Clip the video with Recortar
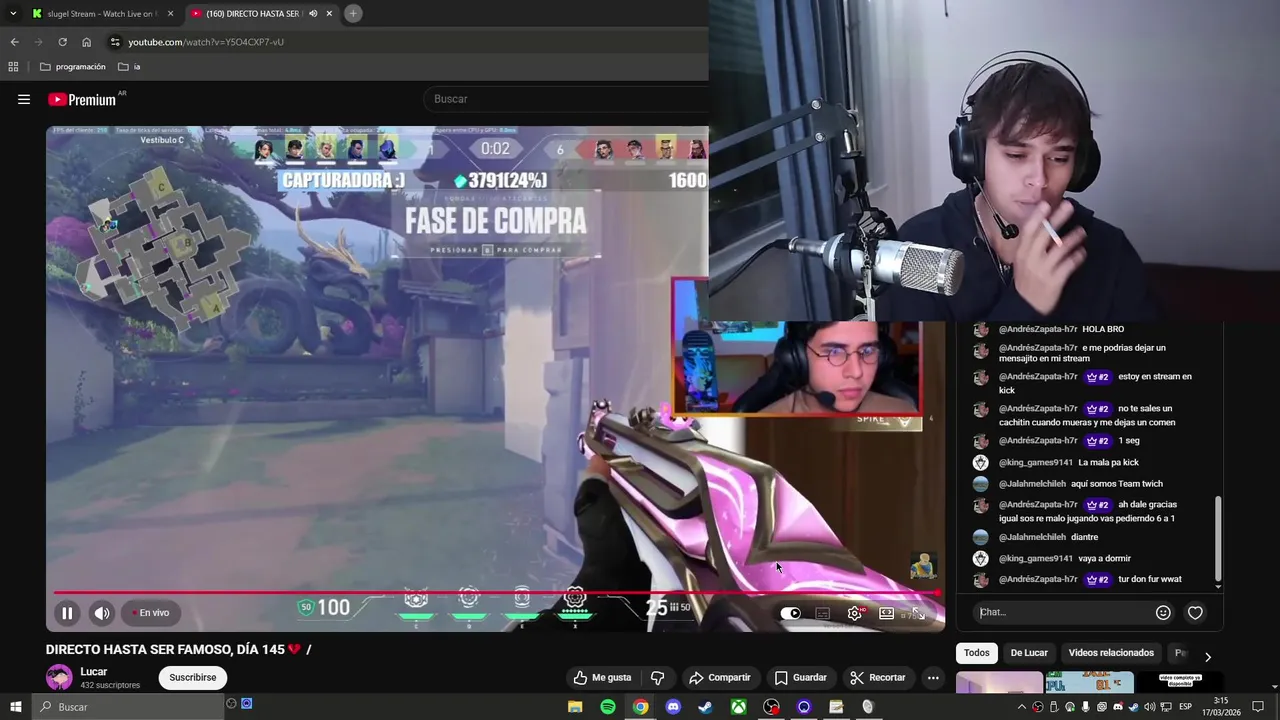Screen dimensions: 1280x720 point(877,677)
